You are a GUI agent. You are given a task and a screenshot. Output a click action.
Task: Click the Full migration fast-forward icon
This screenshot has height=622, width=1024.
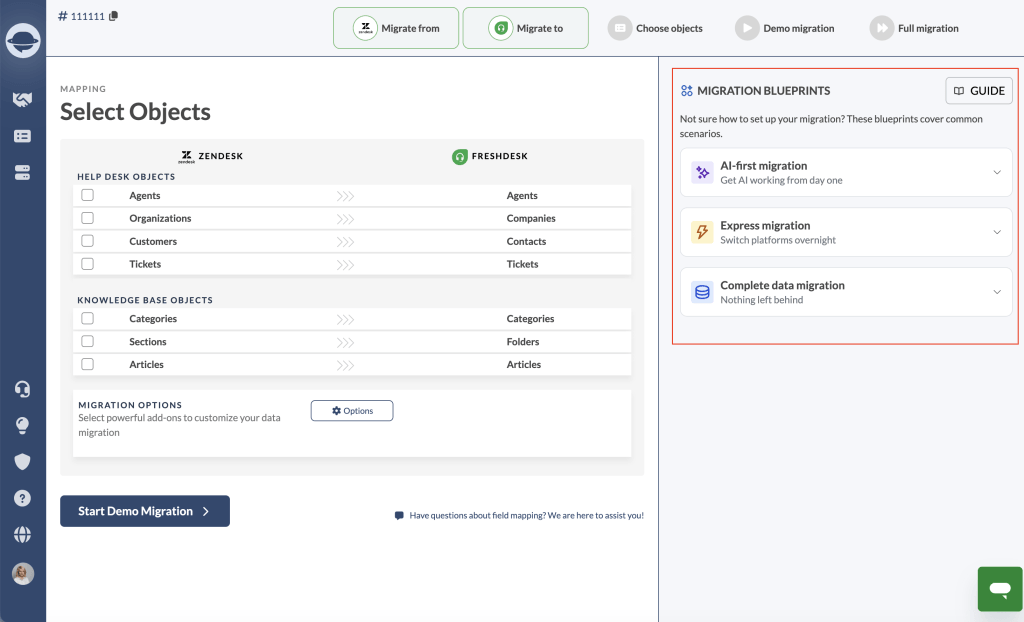tap(882, 28)
